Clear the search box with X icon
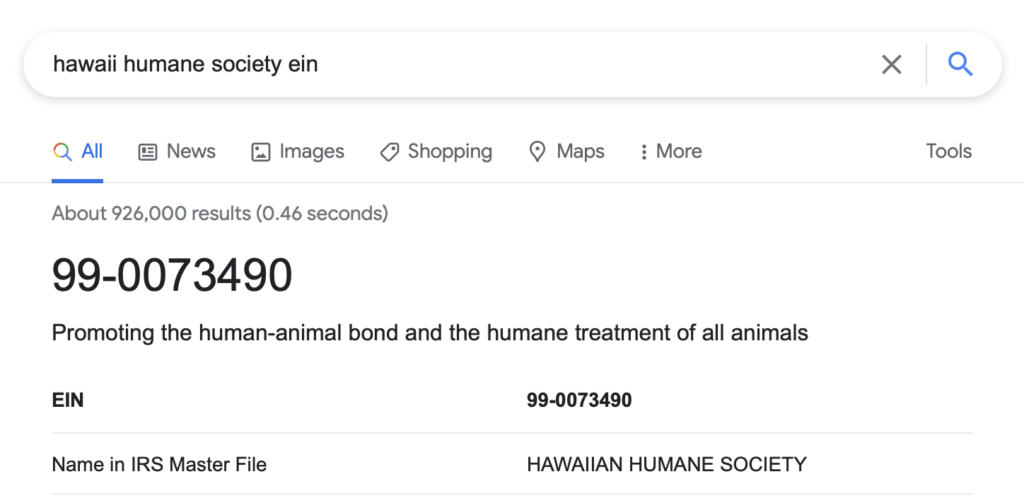1024x496 pixels. 891,65
